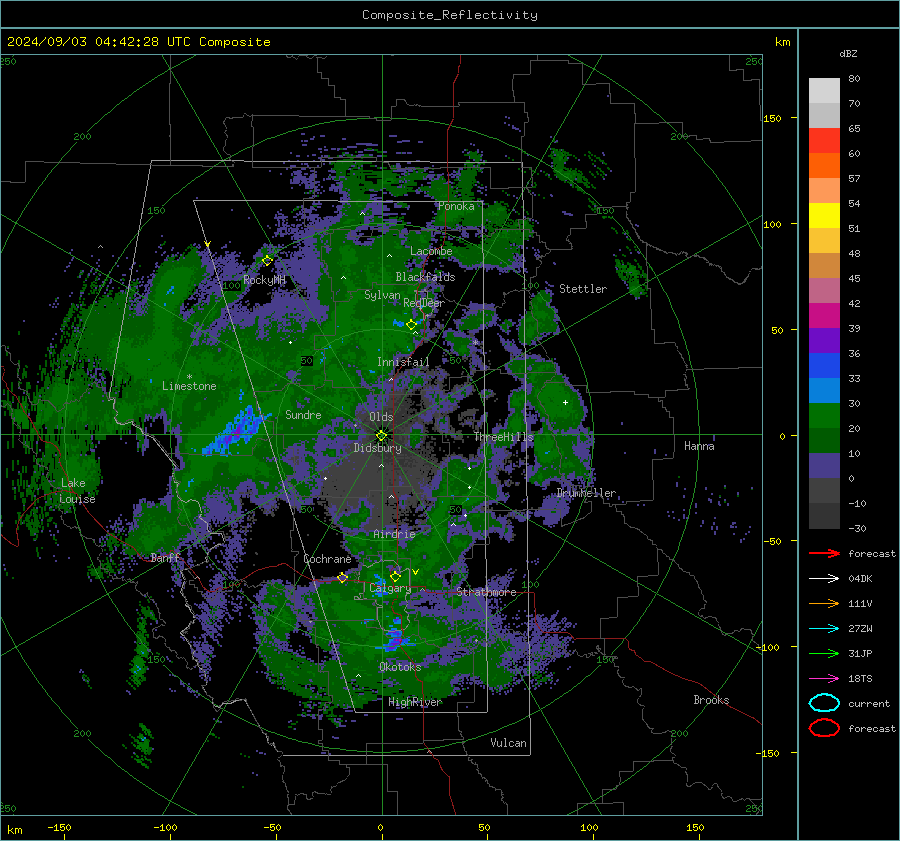
Task: Click the km unit label at top right
Action: coord(782,42)
